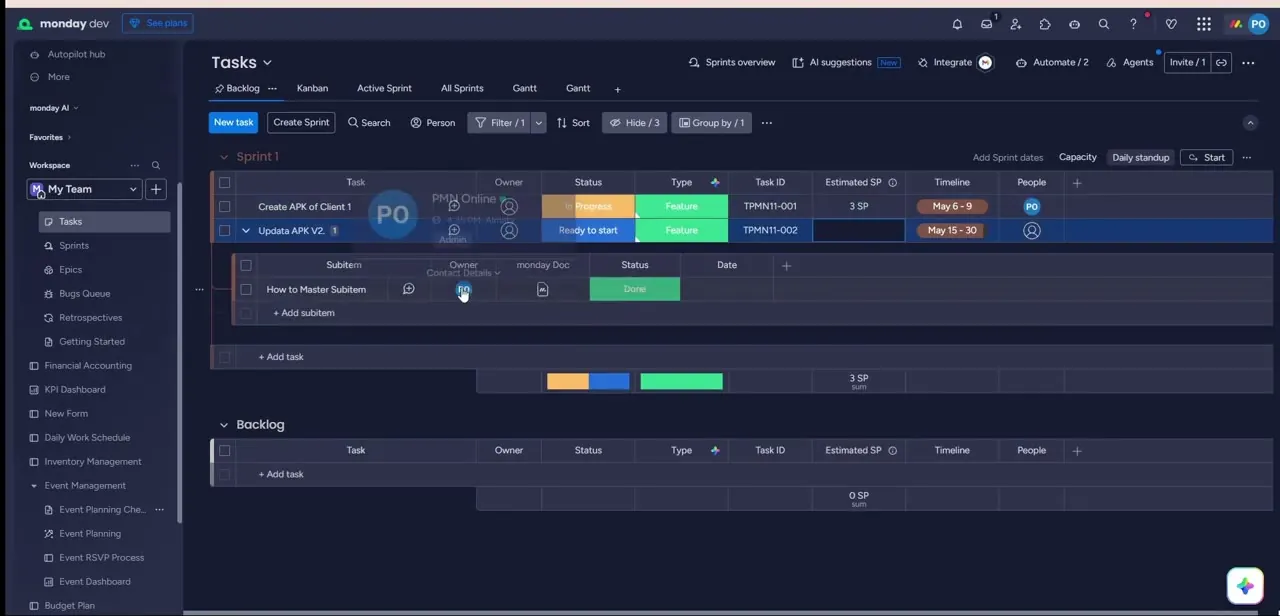Click the Create Sprint button

pos(301,123)
